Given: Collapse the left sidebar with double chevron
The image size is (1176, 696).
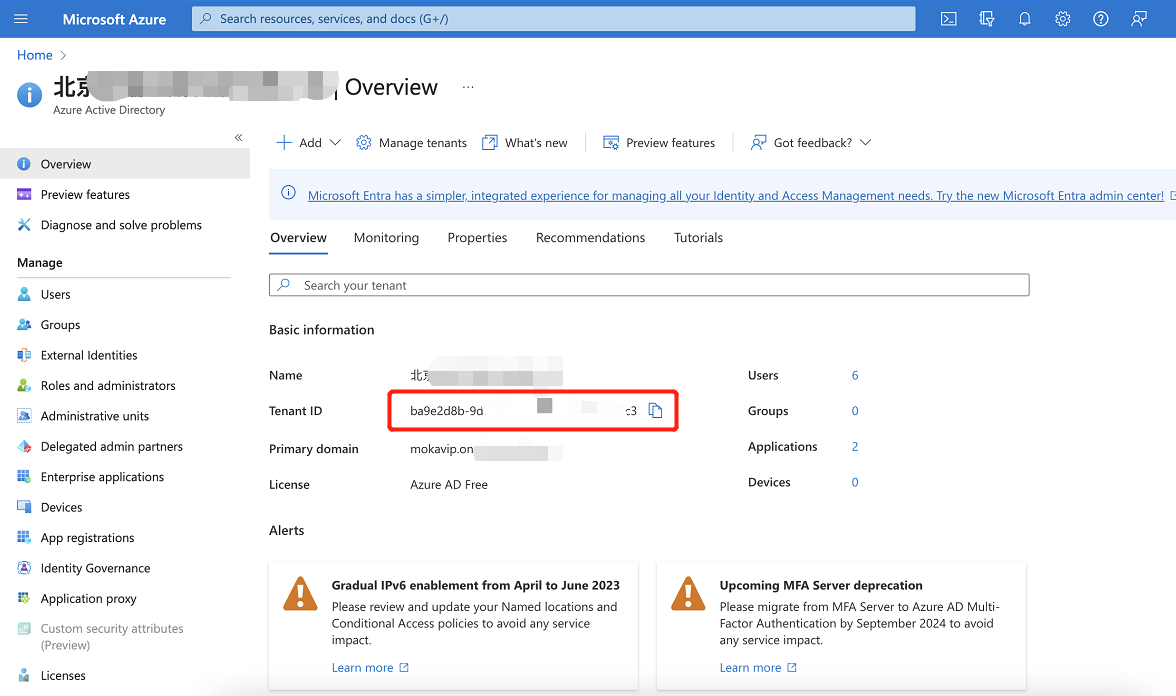Looking at the screenshot, I should click(238, 137).
